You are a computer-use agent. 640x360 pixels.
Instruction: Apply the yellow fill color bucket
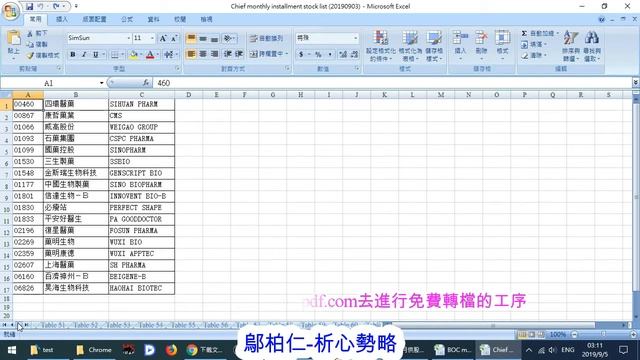(x=133, y=54)
